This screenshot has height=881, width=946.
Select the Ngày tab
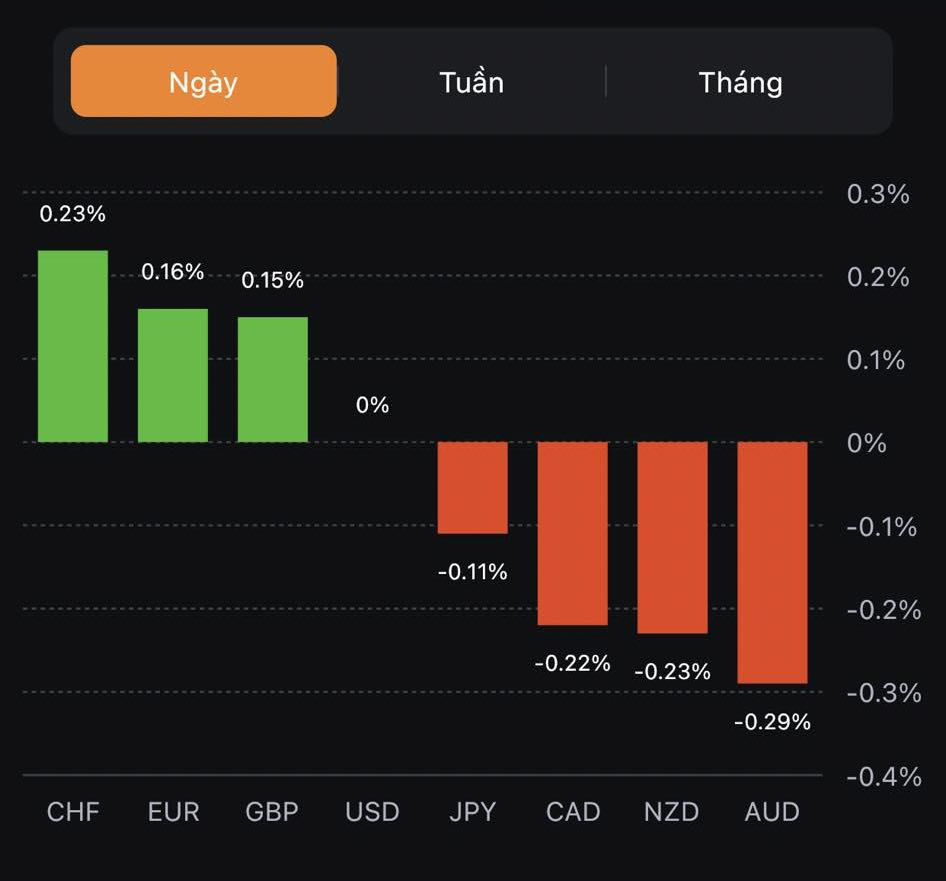tap(203, 82)
